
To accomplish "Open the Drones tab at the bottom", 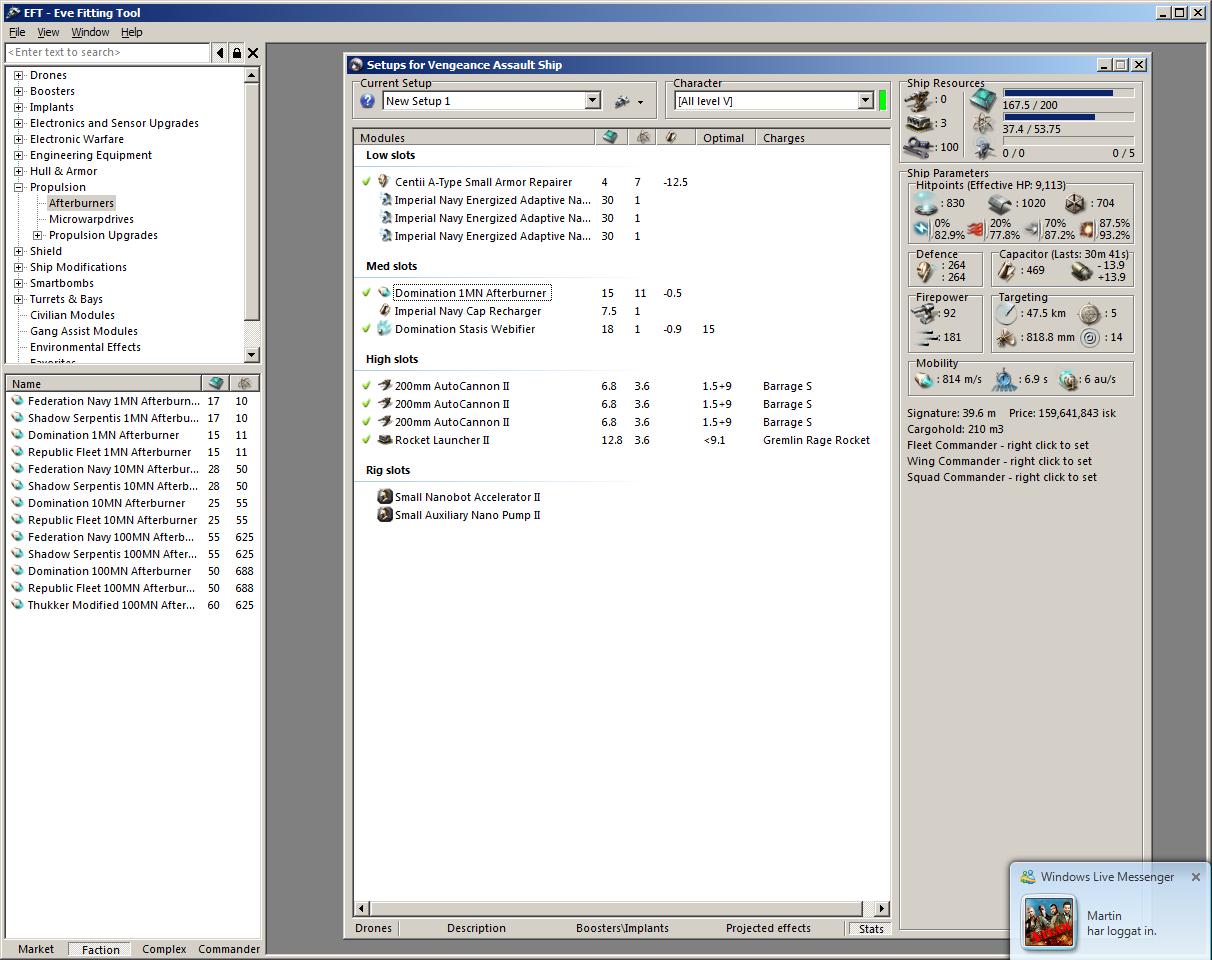I will [x=374, y=928].
